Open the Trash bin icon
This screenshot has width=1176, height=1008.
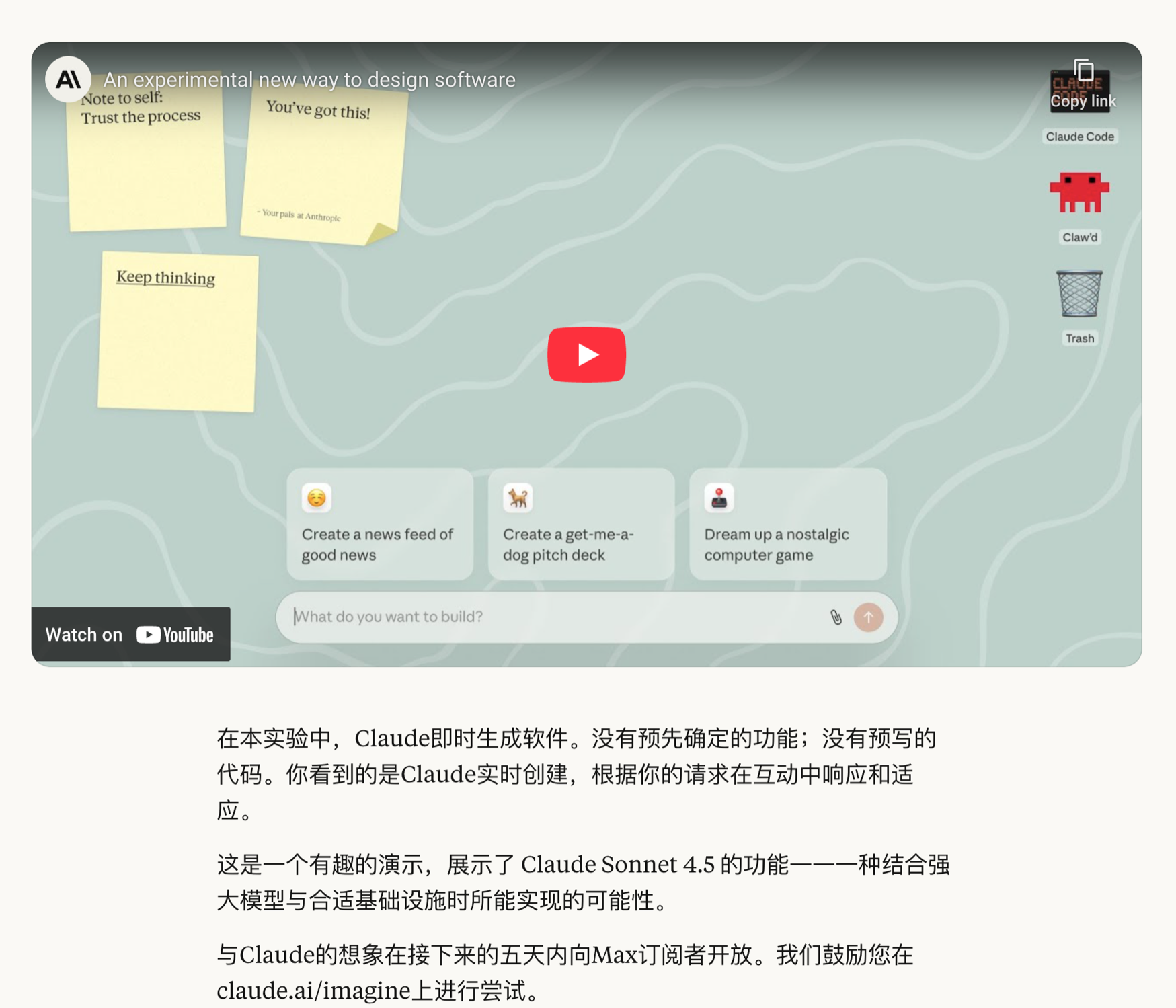pos(1079,294)
